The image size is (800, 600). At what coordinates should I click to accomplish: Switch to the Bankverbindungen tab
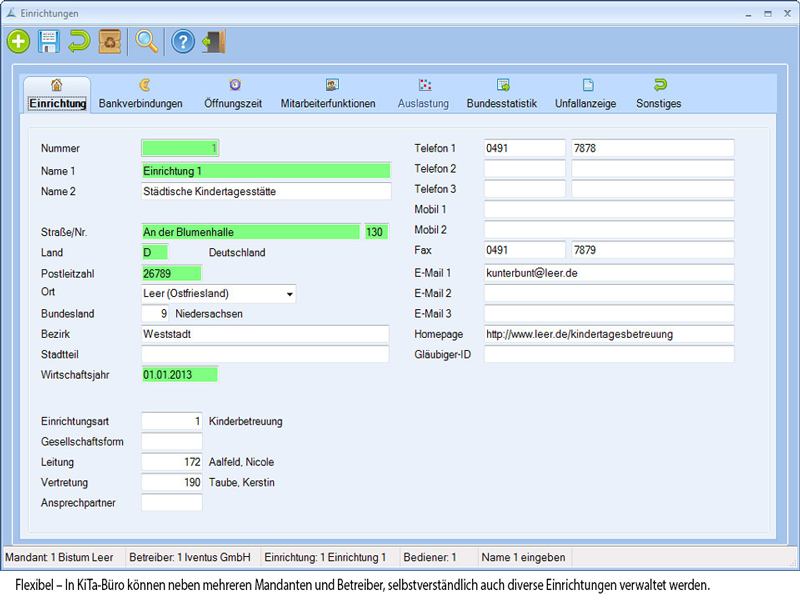coord(140,95)
